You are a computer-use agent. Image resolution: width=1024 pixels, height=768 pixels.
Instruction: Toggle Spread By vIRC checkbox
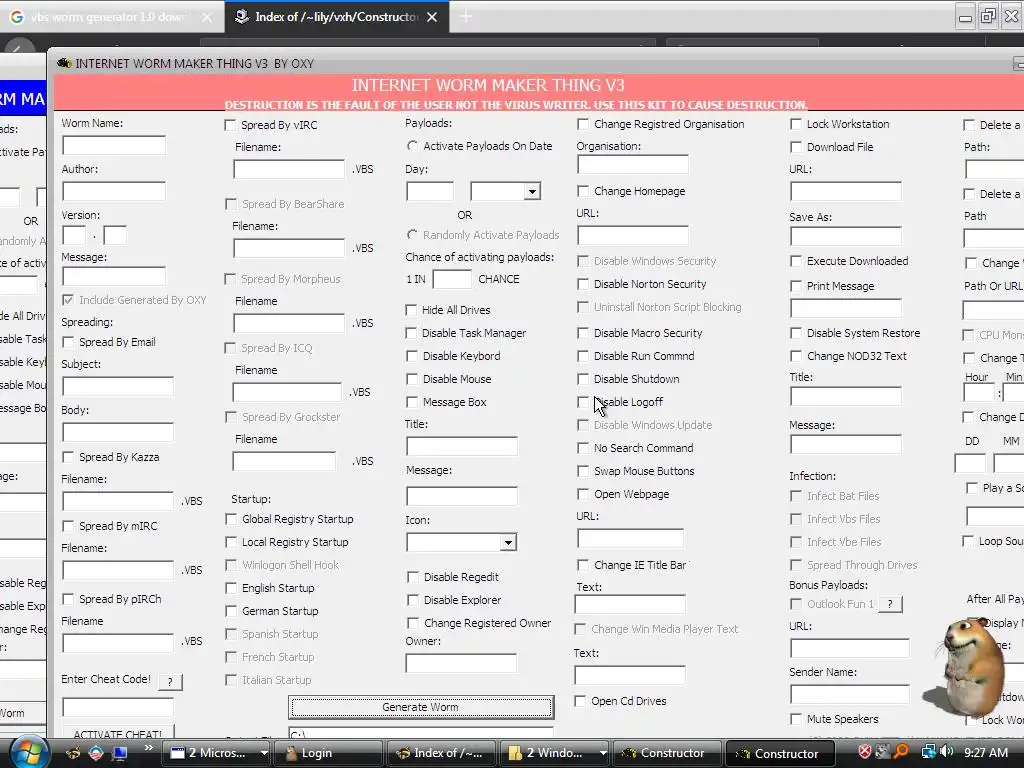230,125
